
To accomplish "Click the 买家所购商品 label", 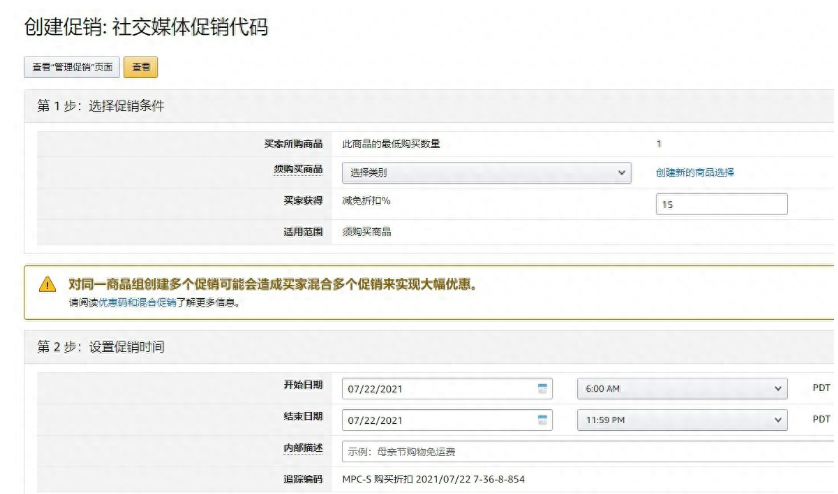I will (x=293, y=144).
